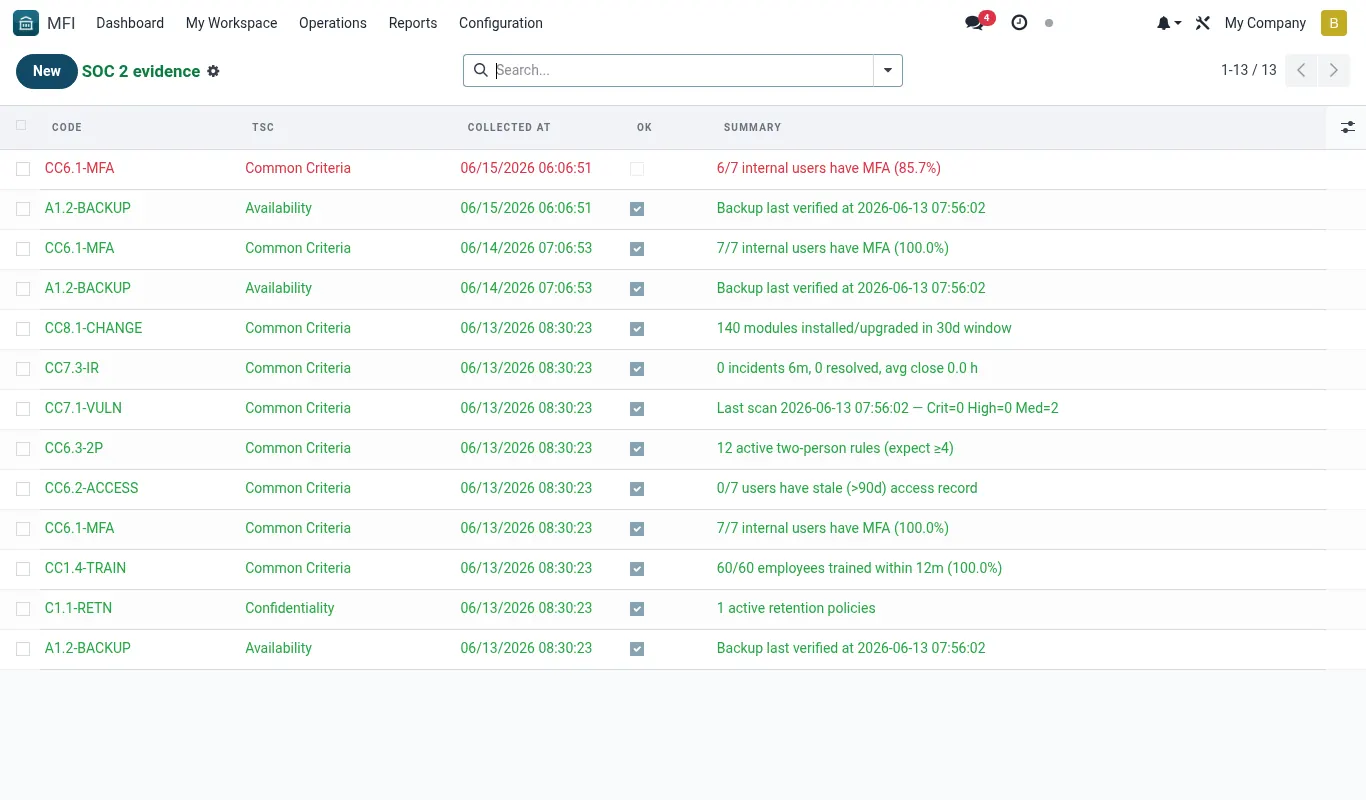Open the Operations menu
Screen dimensions: 1366x800
pos(333,23)
